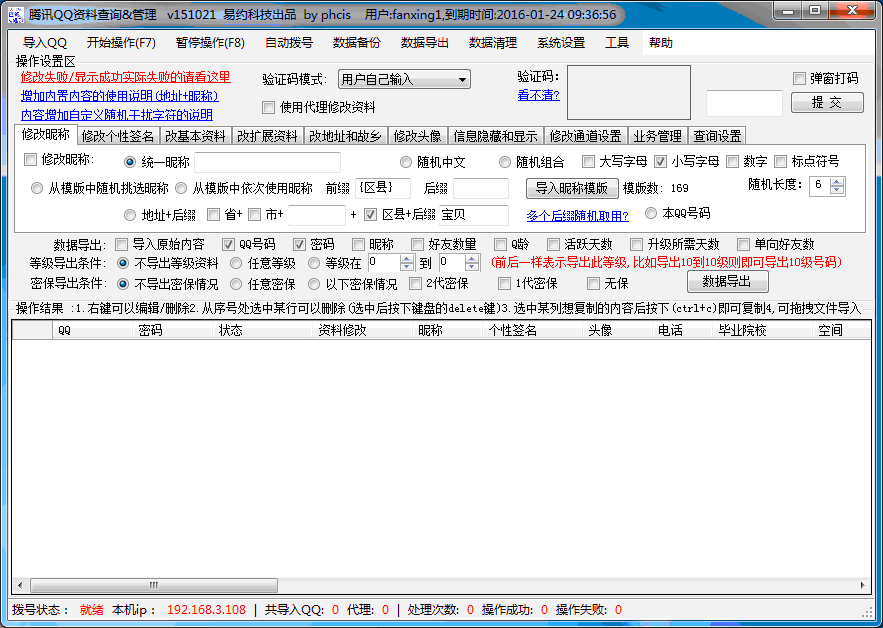Select 从模版中随机挑选昵称 radio button
The width and height of the screenshot is (883, 628).
[x=37, y=188]
